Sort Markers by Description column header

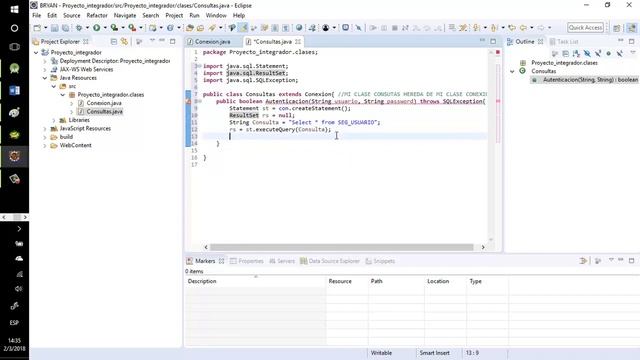pos(255,281)
